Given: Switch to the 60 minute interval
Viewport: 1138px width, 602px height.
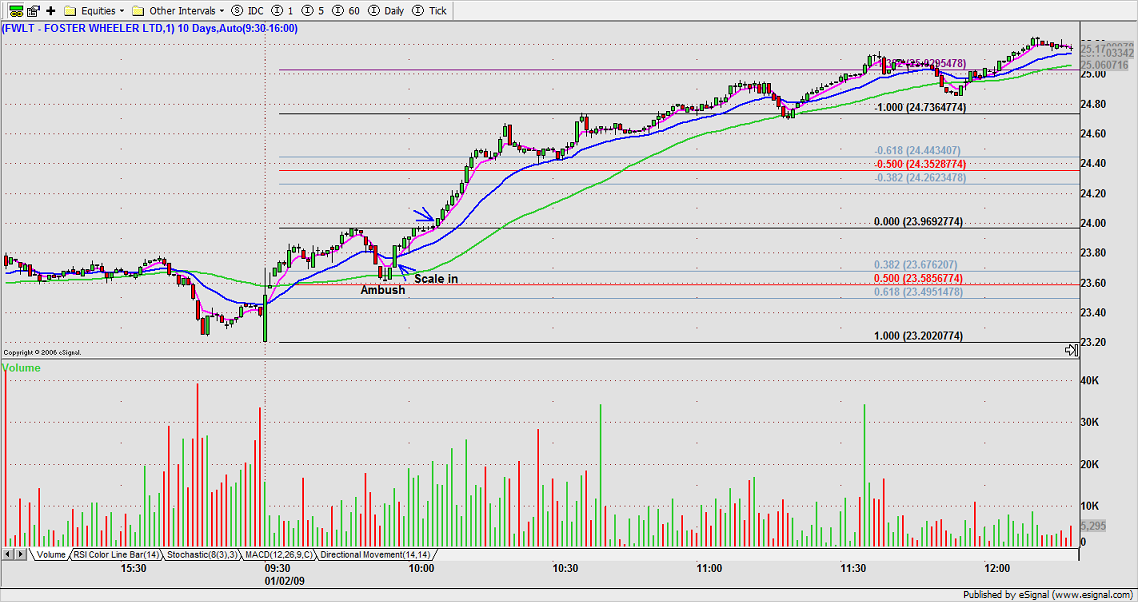Looking at the screenshot, I should (x=345, y=11).
